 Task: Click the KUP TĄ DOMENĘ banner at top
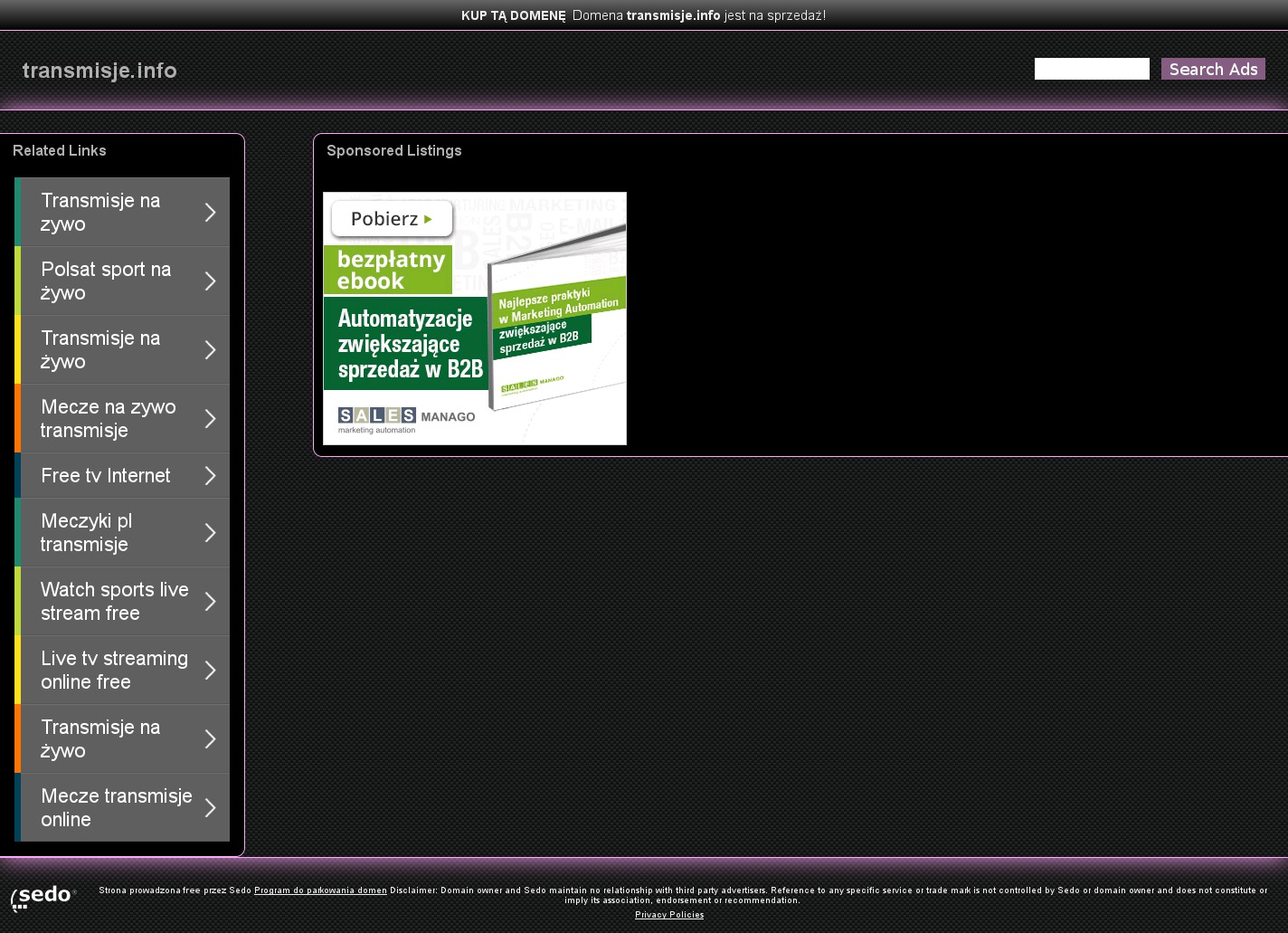(x=513, y=15)
